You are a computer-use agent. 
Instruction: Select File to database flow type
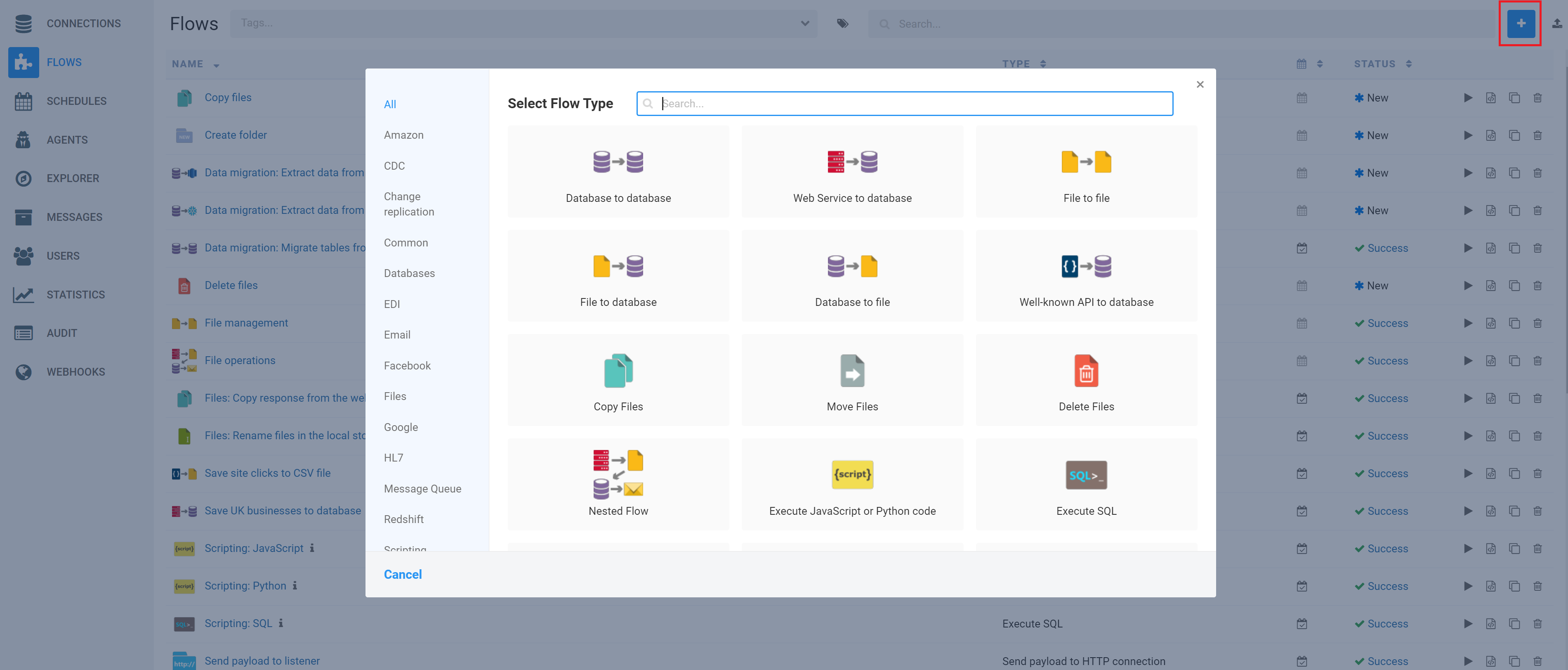click(618, 276)
